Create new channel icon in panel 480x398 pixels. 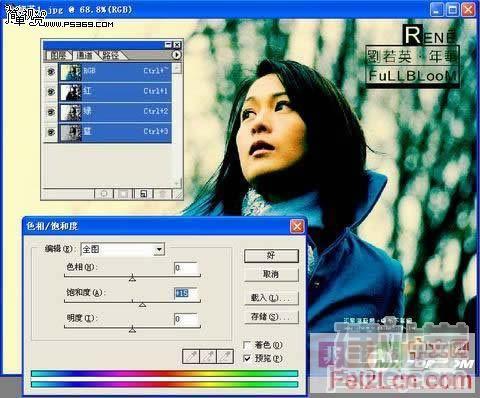143,194
